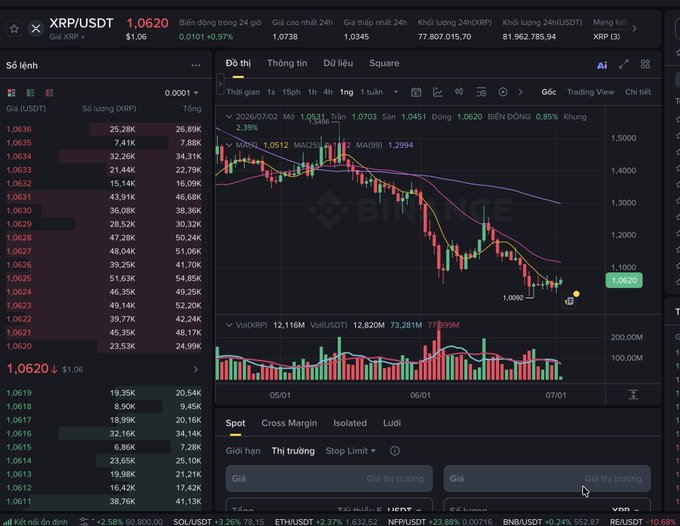Choose Thị trường market order type

(293, 451)
